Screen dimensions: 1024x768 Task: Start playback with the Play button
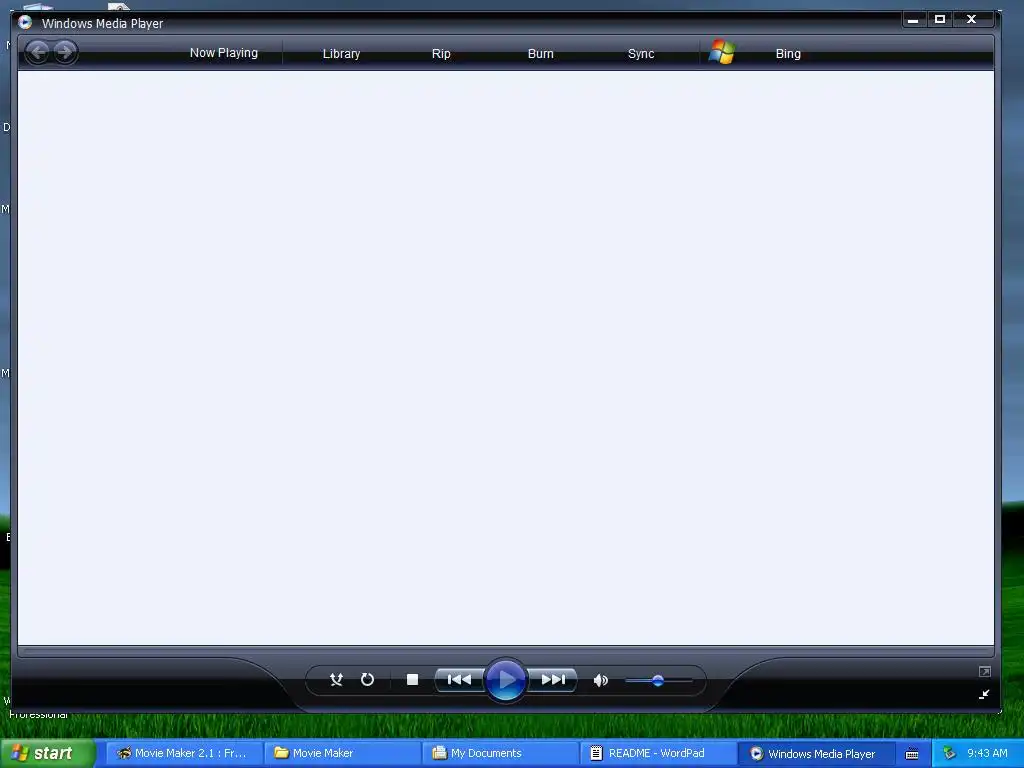click(x=505, y=680)
